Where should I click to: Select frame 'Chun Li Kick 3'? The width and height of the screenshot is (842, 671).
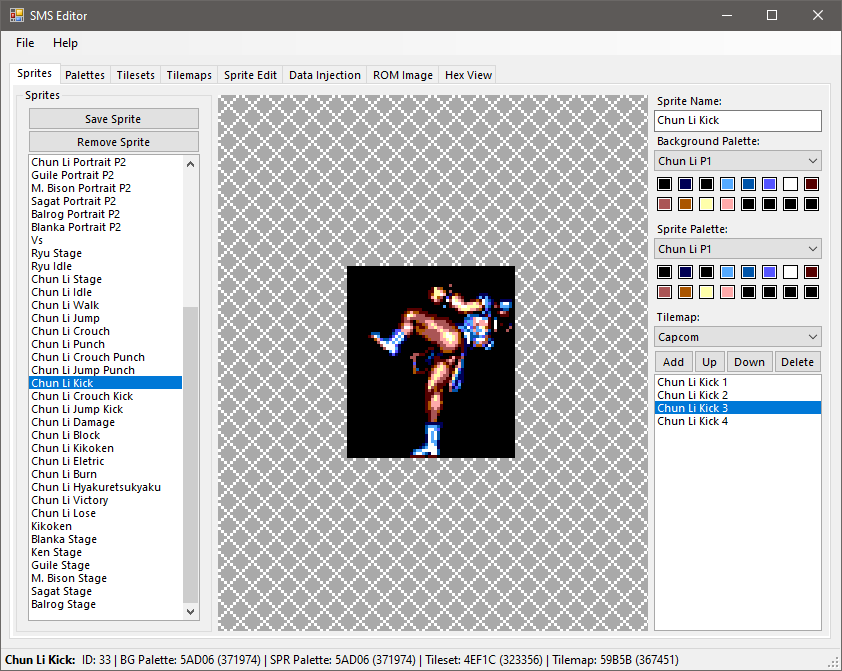[738, 408]
